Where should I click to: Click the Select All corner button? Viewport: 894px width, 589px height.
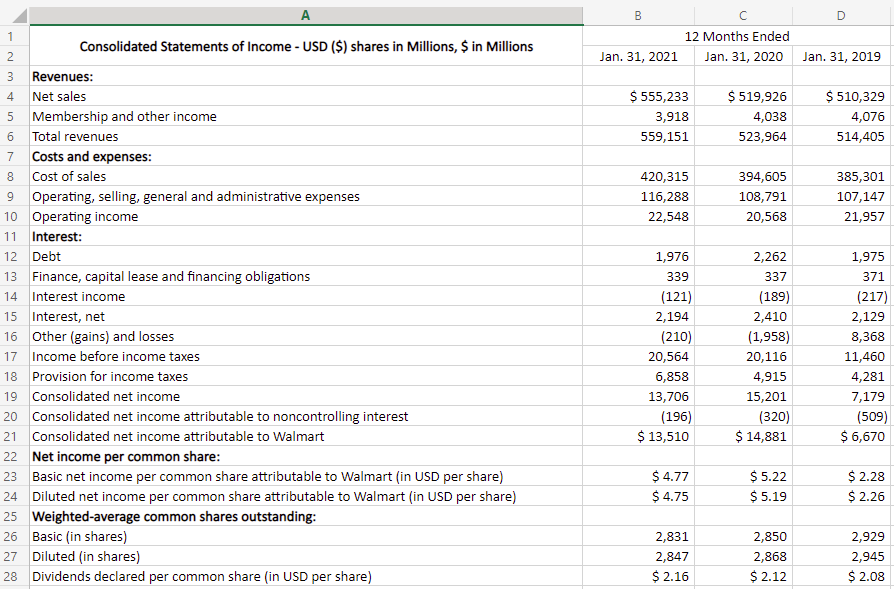[14, 16]
